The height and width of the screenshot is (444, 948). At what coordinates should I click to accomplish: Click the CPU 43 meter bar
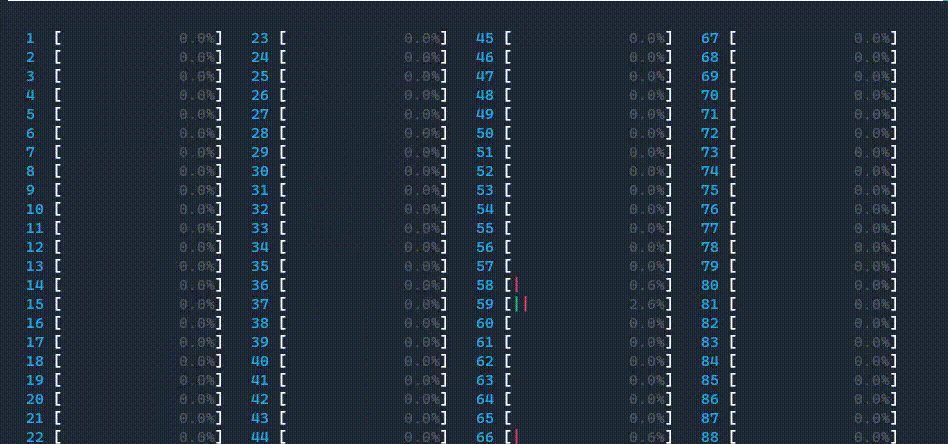[x=364, y=418]
